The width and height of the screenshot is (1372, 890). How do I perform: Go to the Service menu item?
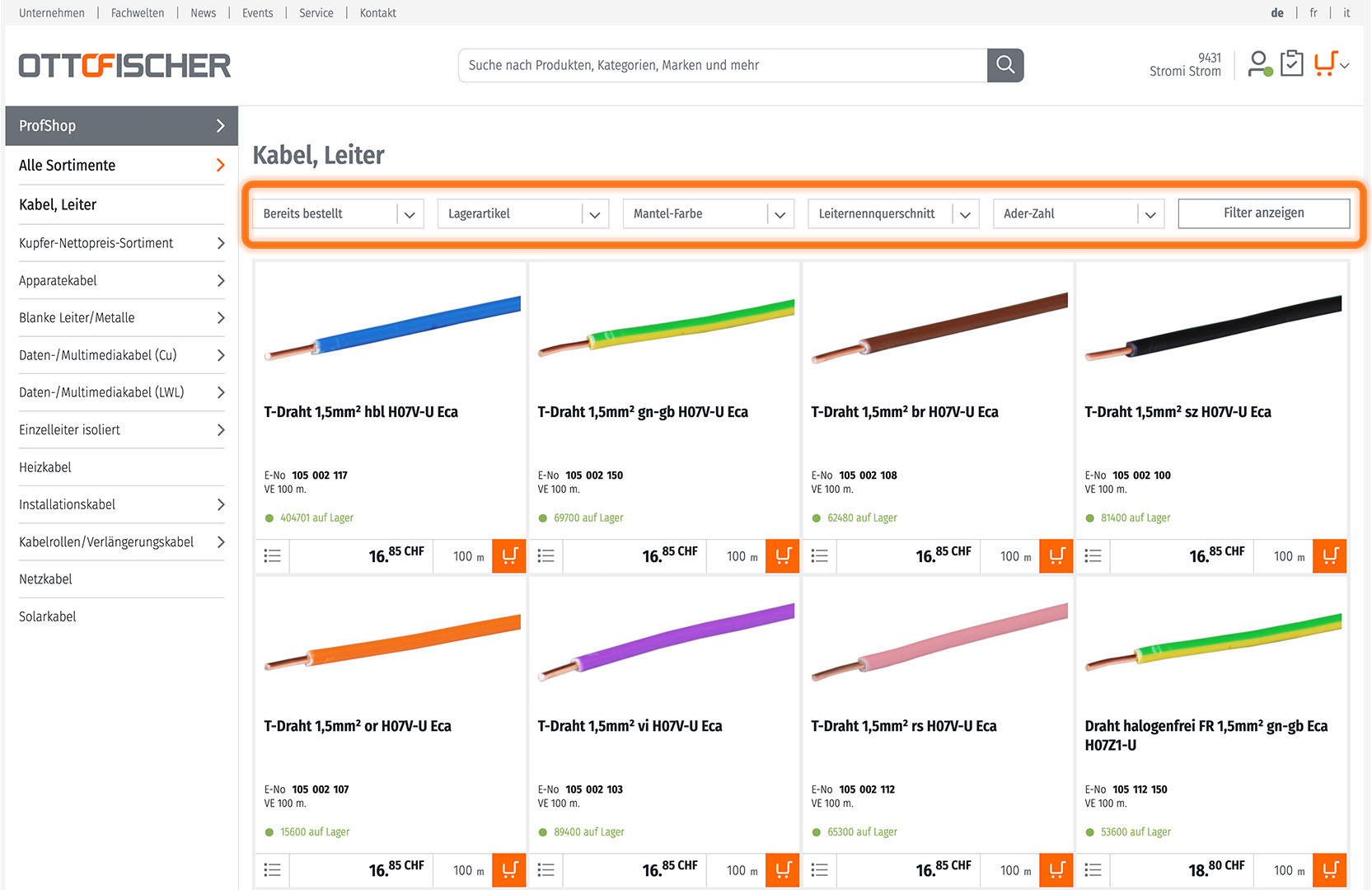click(x=316, y=13)
